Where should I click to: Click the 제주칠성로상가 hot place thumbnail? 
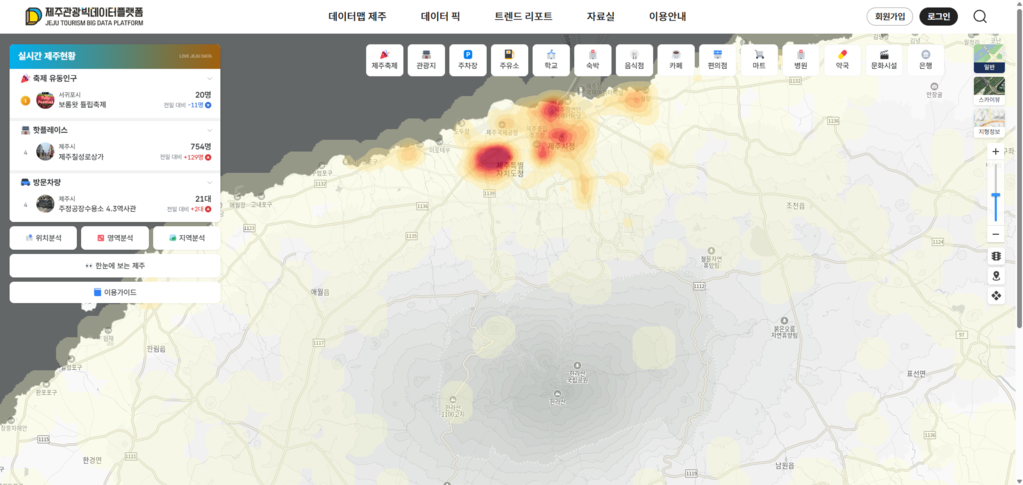pyautogui.click(x=45, y=151)
